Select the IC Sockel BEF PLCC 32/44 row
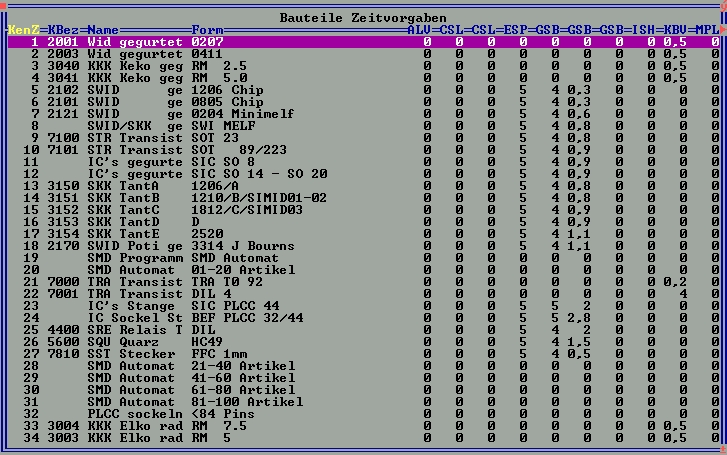 (150, 317)
